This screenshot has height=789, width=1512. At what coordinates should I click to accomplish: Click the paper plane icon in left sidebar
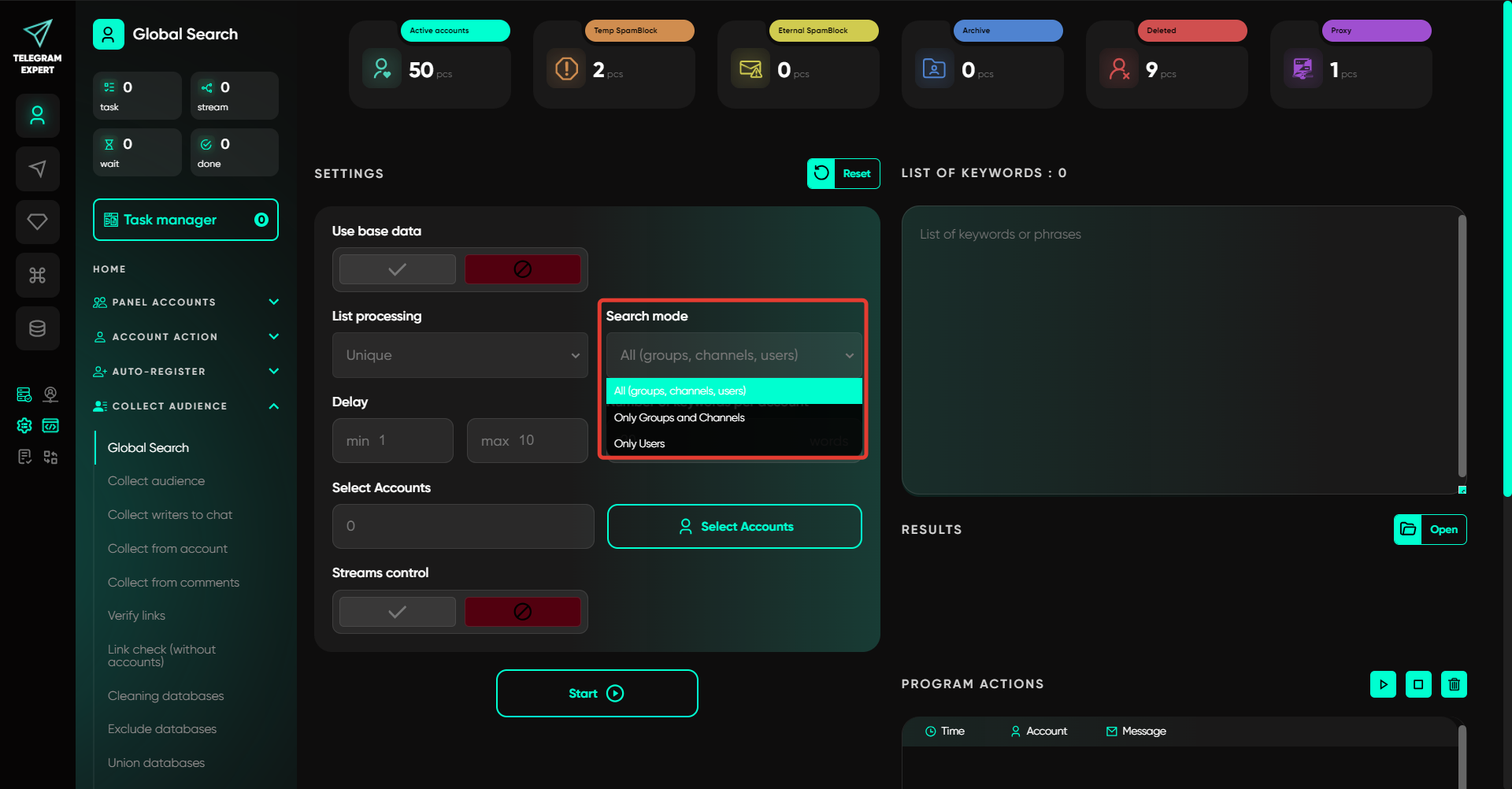click(x=37, y=169)
